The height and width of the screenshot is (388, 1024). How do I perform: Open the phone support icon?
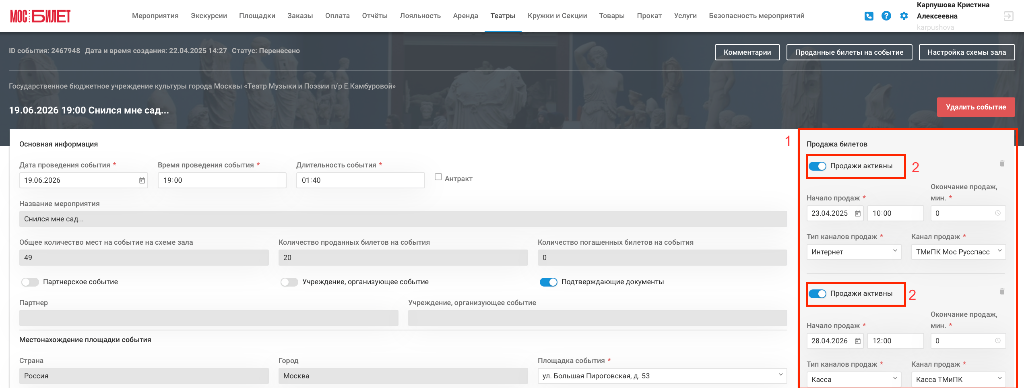click(x=869, y=16)
